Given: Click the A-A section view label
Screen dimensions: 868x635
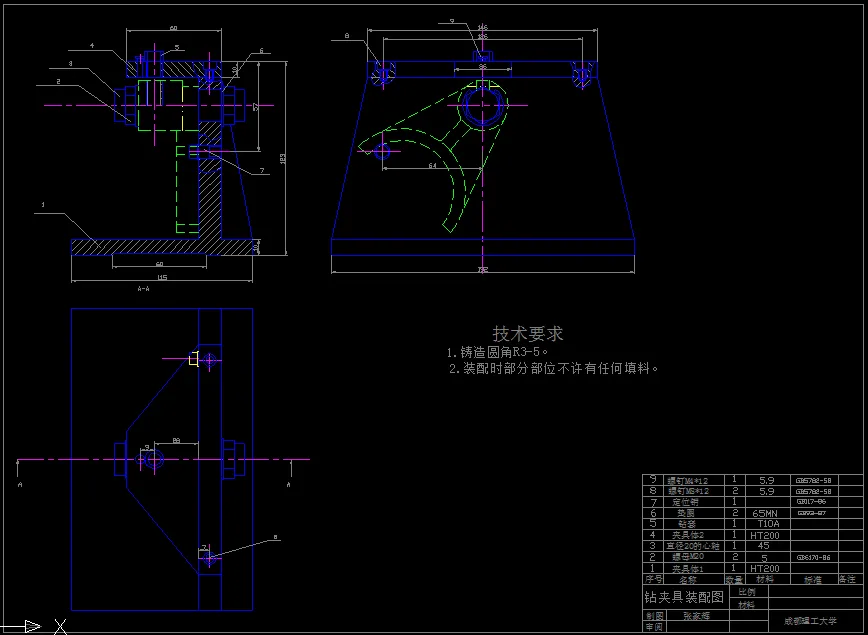Looking at the screenshot, I should click(143, 288).
